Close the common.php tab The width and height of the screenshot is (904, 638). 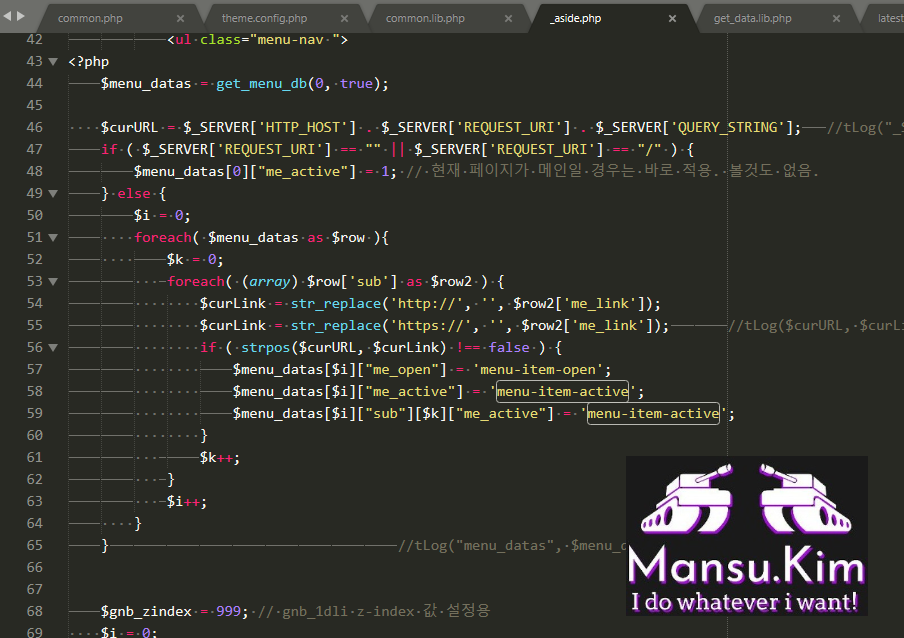pyautogui.click(x=180, y=18)
